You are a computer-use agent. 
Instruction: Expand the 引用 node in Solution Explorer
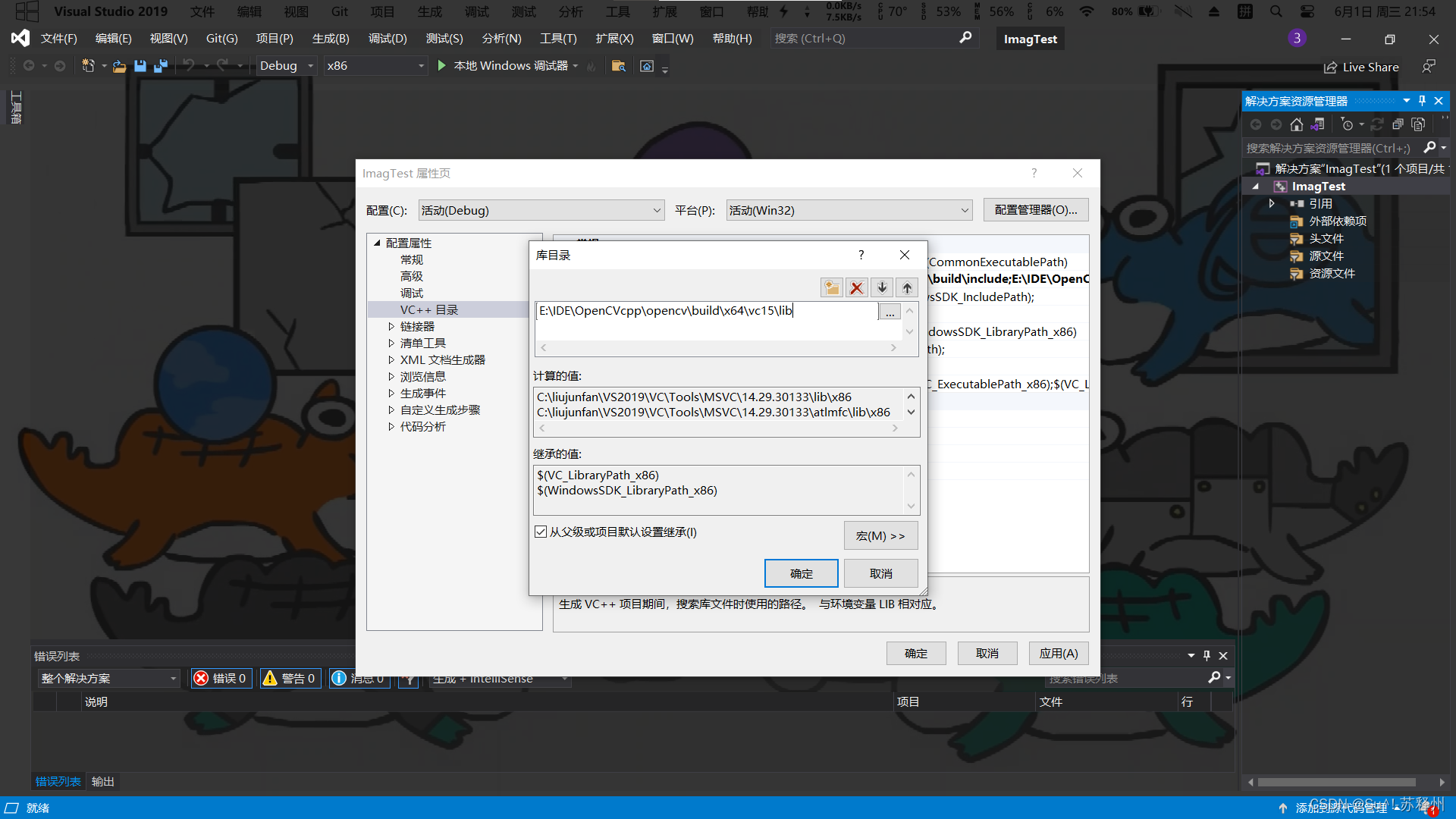pos(1272,203)
